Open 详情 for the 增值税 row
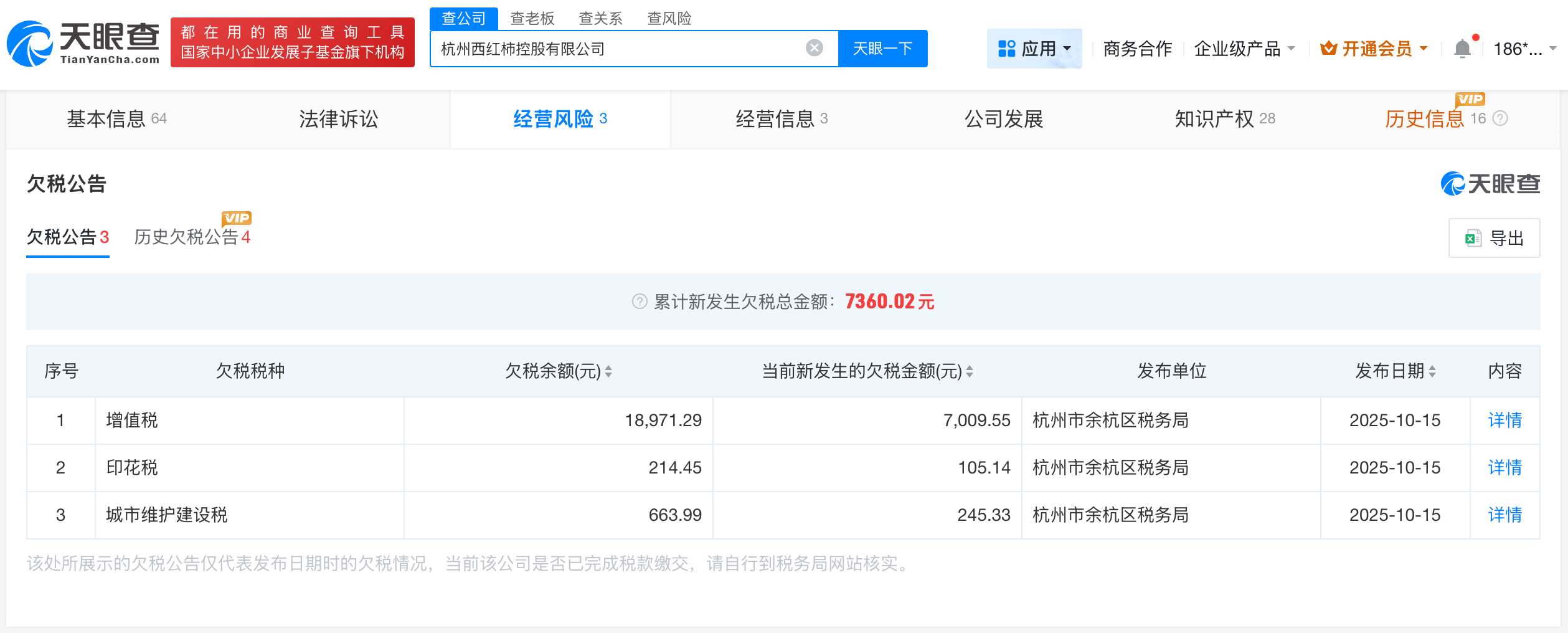The width and height of the screenshot is (1568, 633). pos(1505,420)
